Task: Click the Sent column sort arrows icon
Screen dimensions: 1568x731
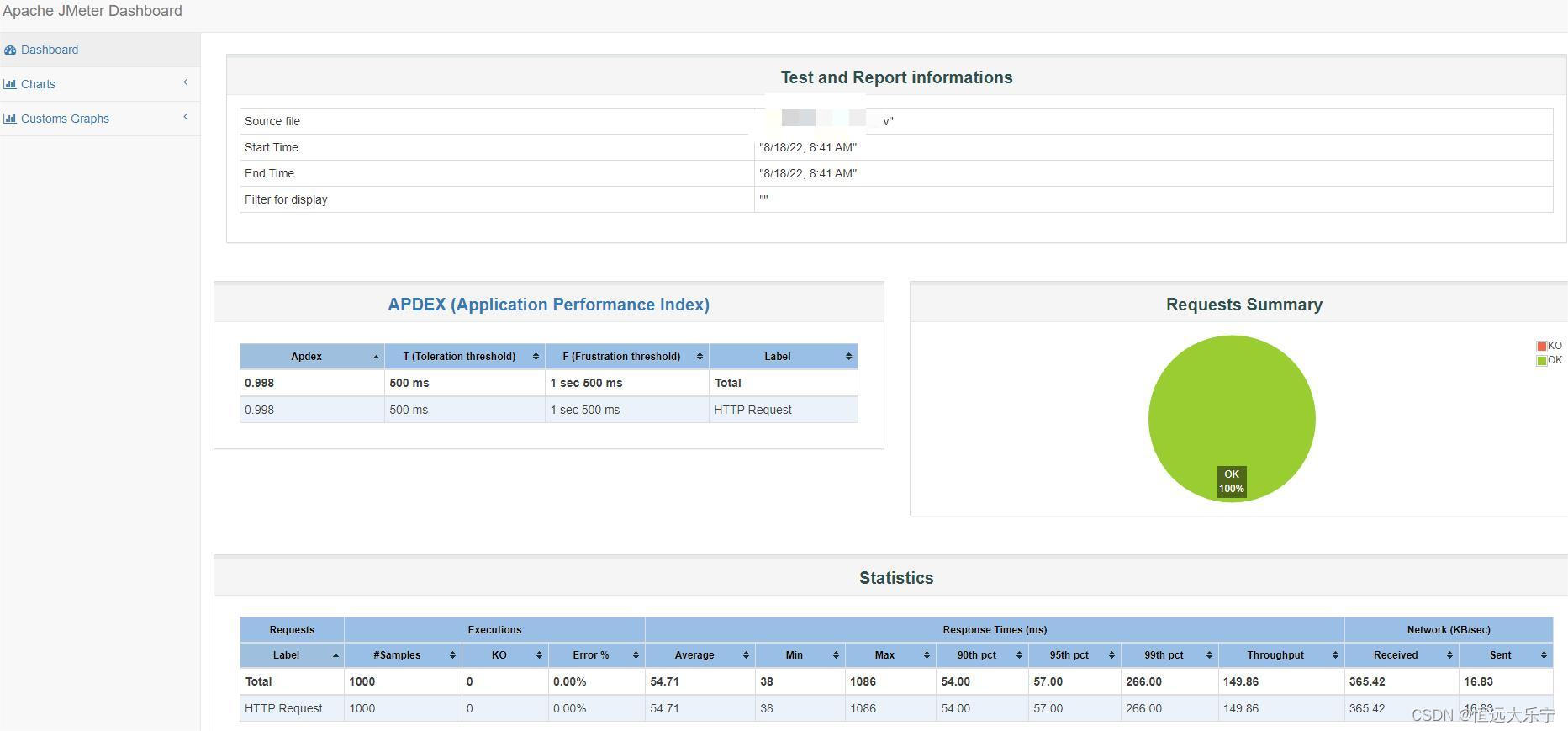Action: (1544, 655)
